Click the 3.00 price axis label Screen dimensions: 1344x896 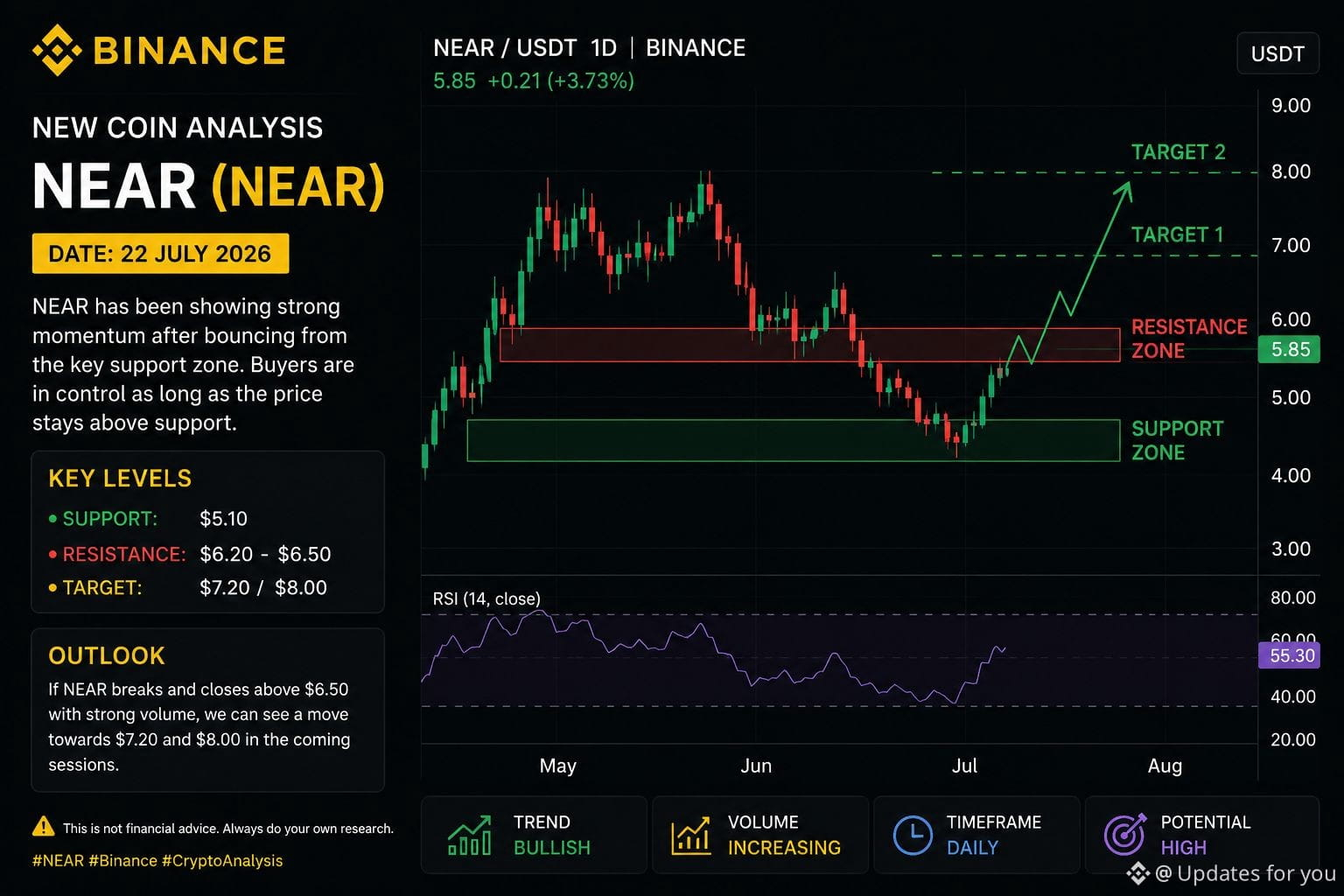pyautogui.click(x=1291, y=549)
